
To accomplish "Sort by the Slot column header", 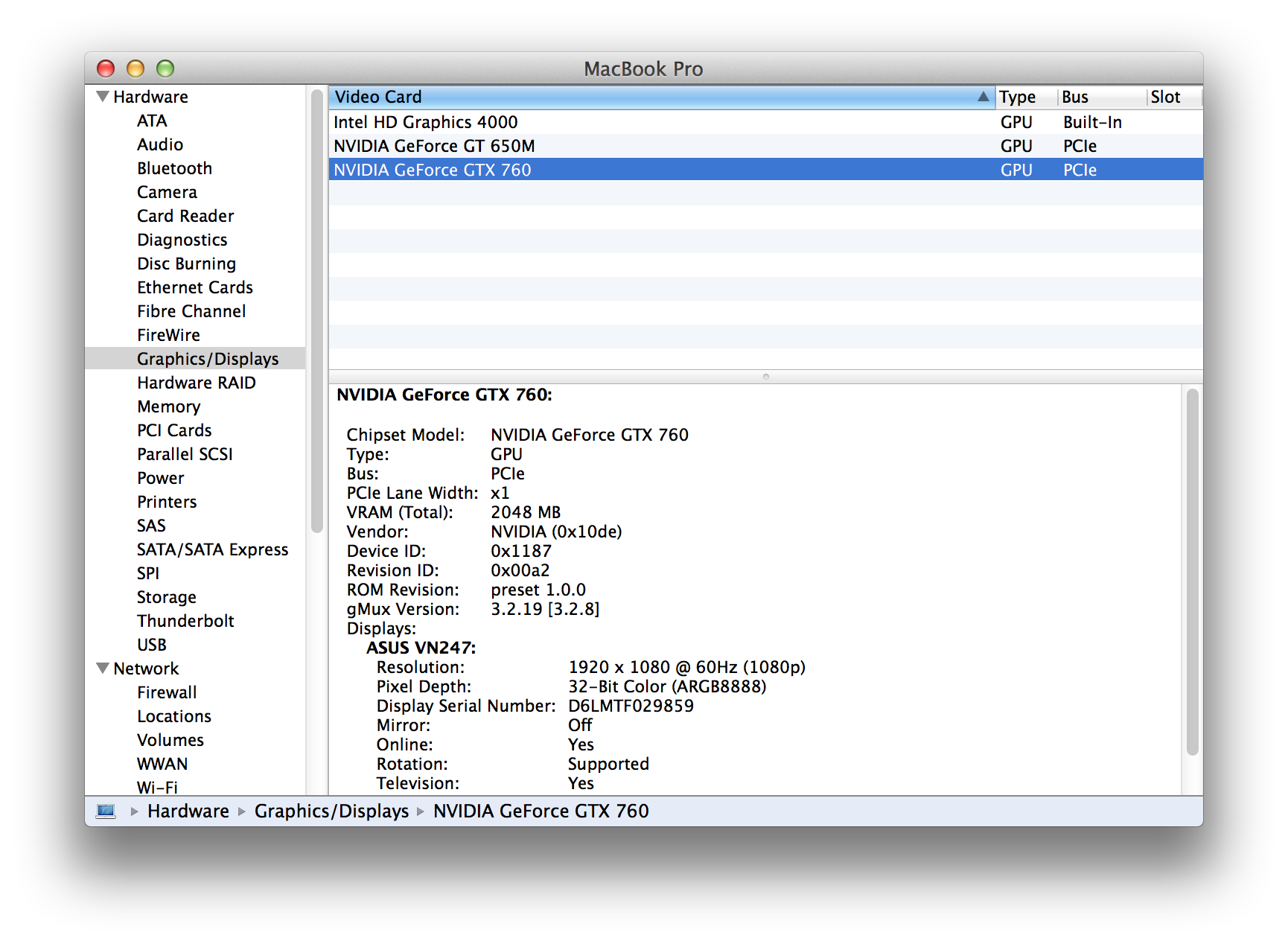I will point(1173,97).
